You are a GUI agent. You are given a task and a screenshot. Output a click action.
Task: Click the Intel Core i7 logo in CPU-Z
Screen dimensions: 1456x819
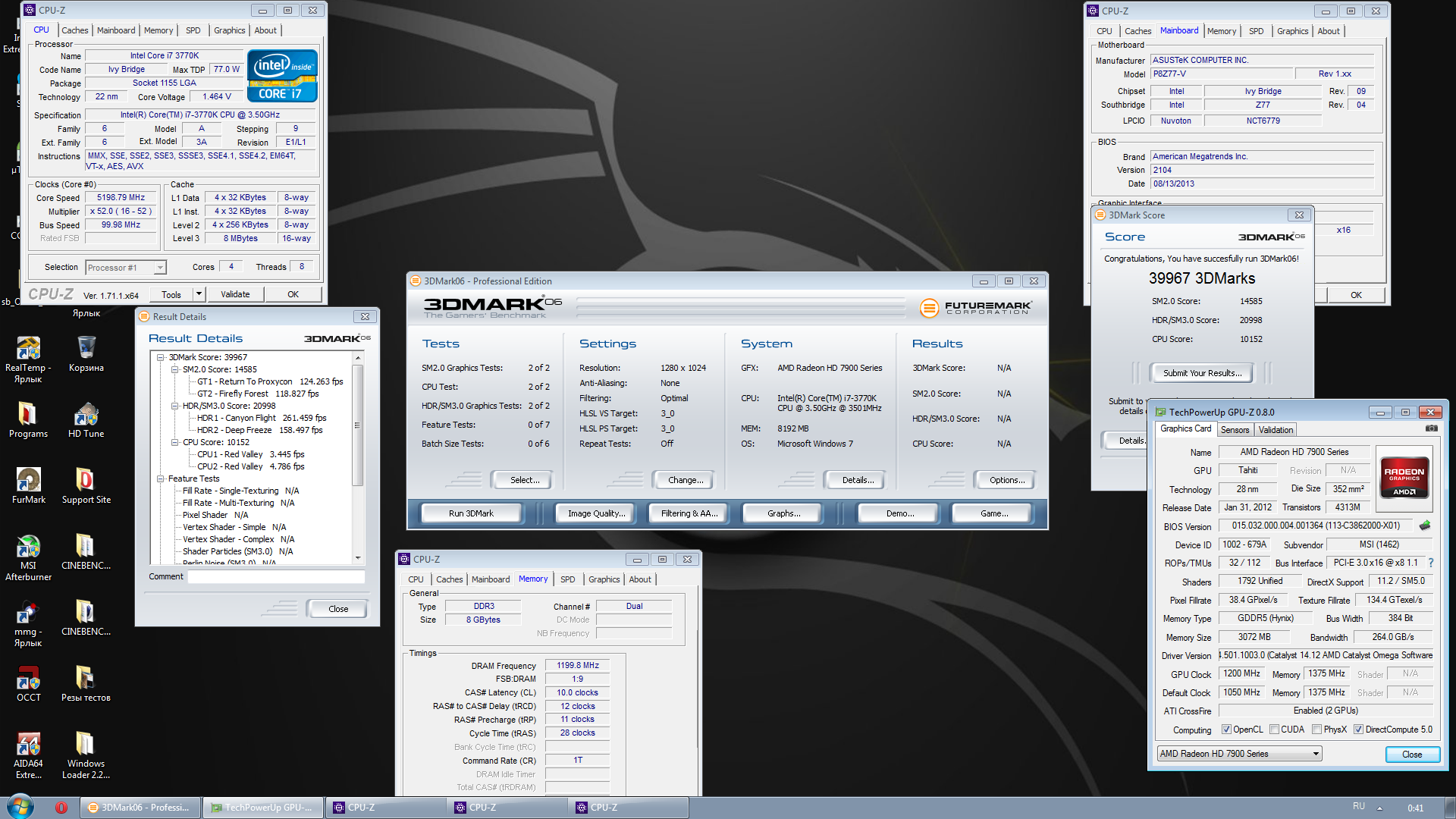tap(282, 76)
